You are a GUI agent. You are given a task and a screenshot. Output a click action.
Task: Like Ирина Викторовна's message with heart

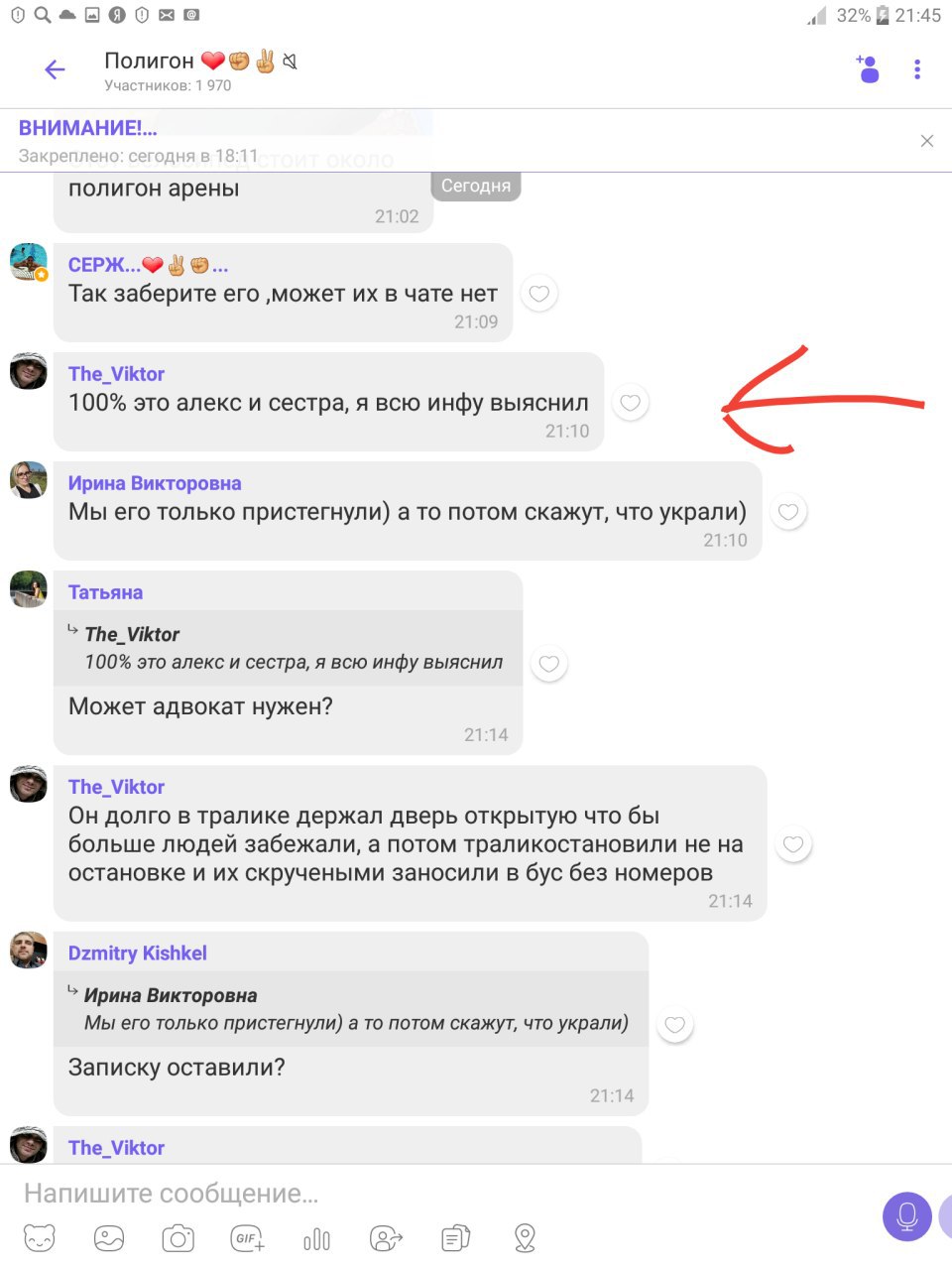[x=789, y=512]
